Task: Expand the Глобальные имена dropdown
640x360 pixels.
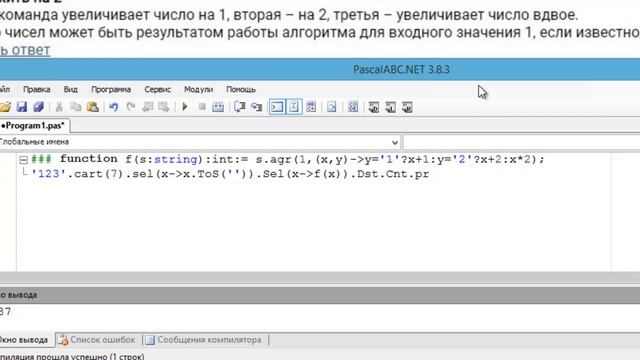Action: click(x=395, y=142)
